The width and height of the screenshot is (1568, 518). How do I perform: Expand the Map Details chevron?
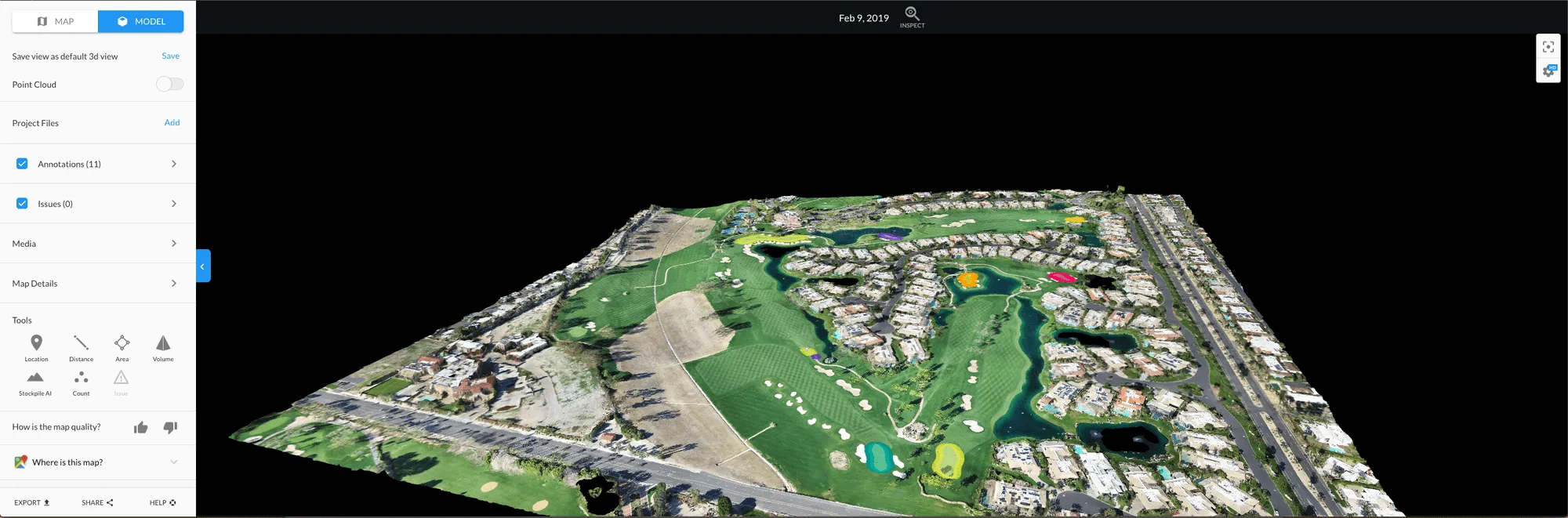174,284
